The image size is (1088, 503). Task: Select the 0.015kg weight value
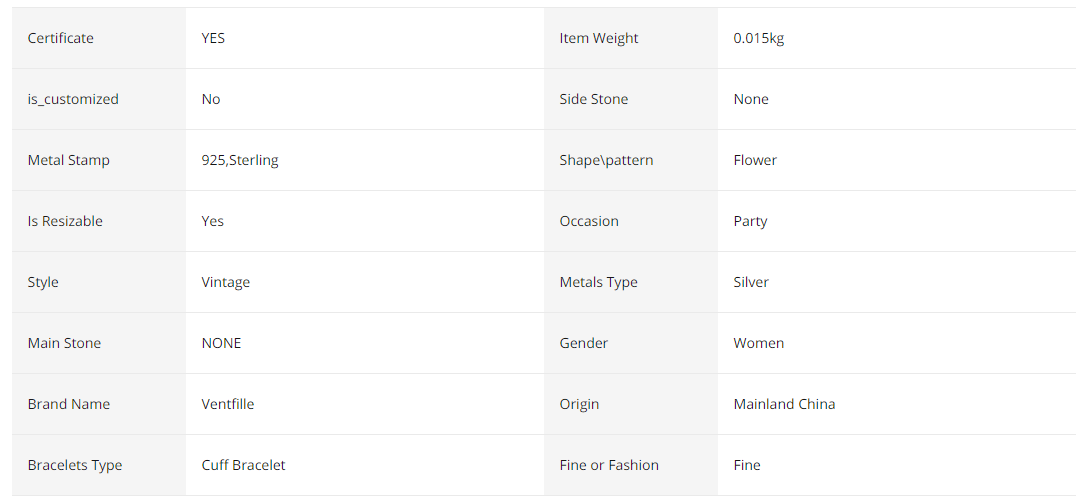[x=758, y=38]
